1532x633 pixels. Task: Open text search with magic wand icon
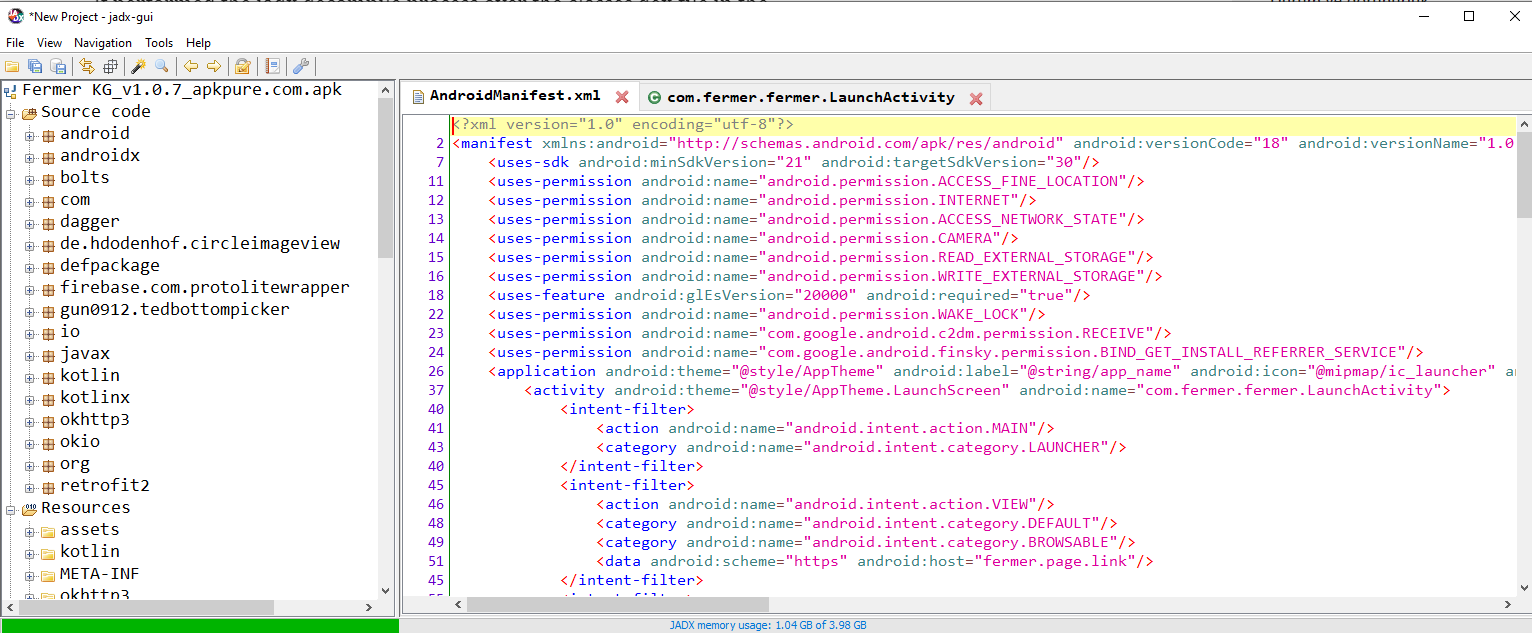[x=139, y=67]
